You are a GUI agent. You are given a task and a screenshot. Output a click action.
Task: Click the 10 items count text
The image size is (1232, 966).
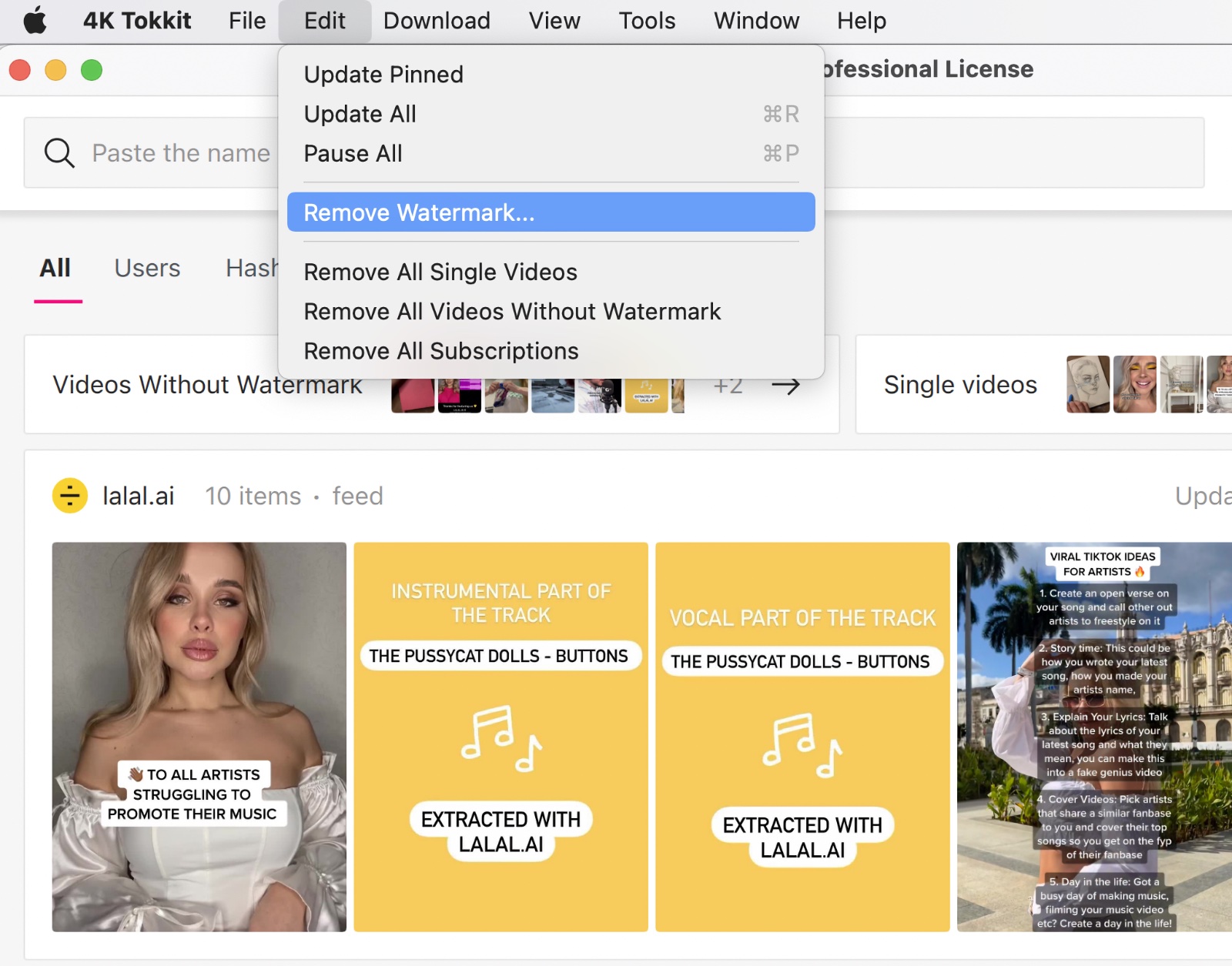(x=253, y=496)
